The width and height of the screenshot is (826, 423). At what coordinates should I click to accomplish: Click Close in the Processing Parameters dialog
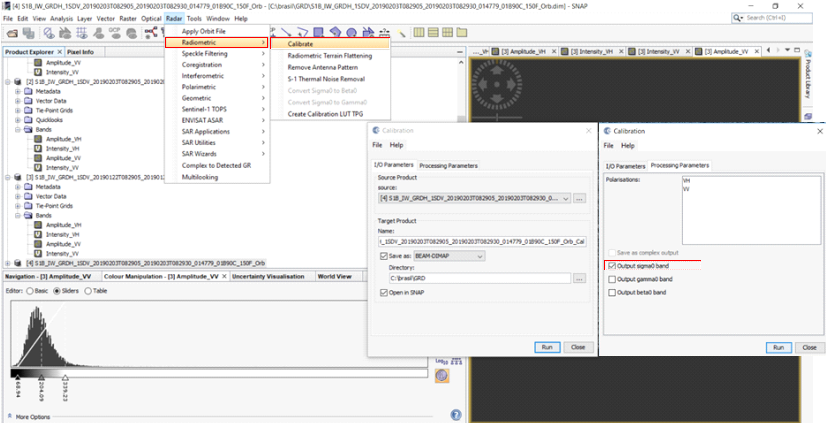807,347
